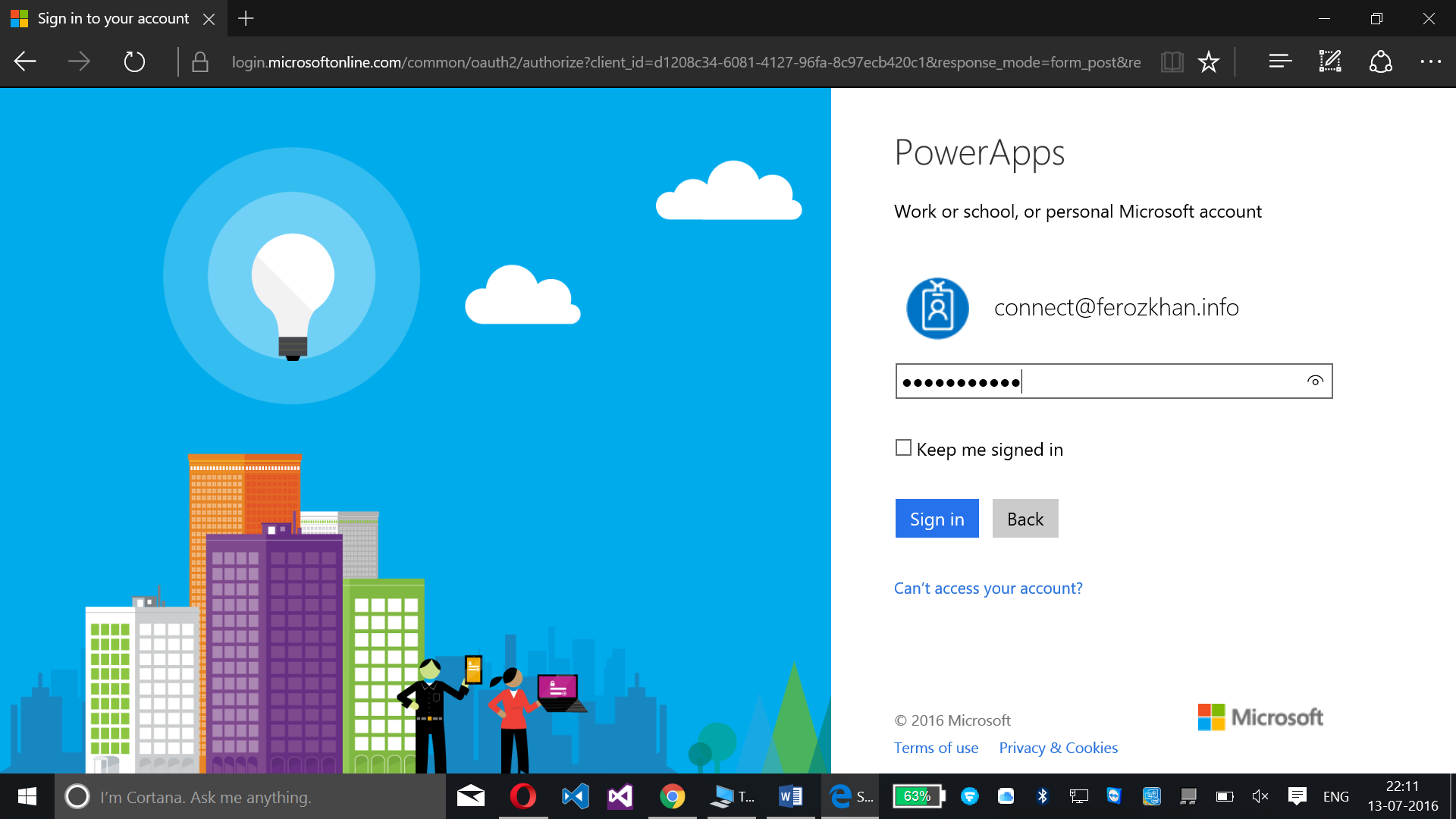
Task: Switch to Microsoft Word in the taskbar
Action: click(790, 796)
